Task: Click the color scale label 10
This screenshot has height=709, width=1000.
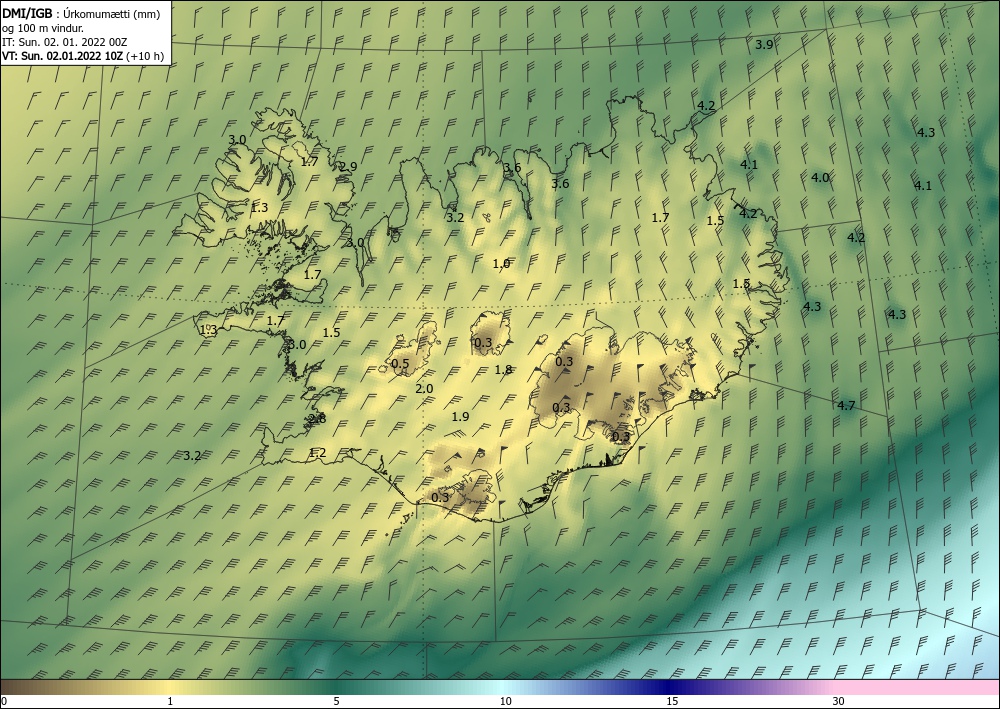Action: tap(505, 702)
